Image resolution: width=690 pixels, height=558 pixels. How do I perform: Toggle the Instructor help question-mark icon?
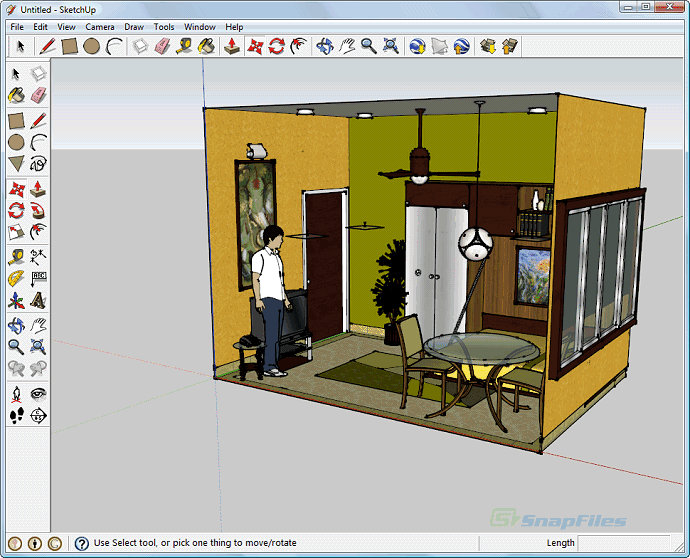pyautogui.click(x=81, y=544)
